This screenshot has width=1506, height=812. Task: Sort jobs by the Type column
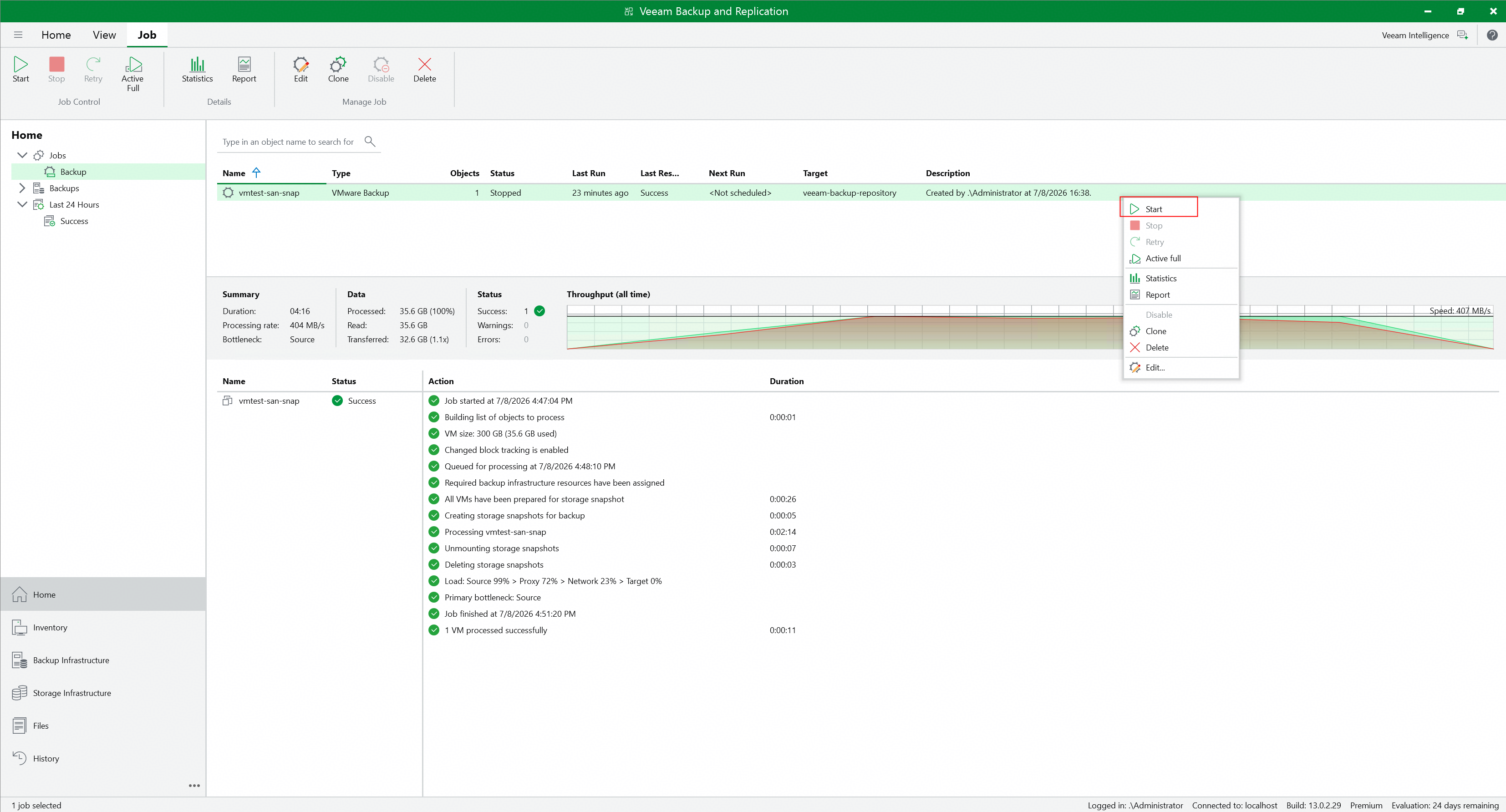[341, 173]
